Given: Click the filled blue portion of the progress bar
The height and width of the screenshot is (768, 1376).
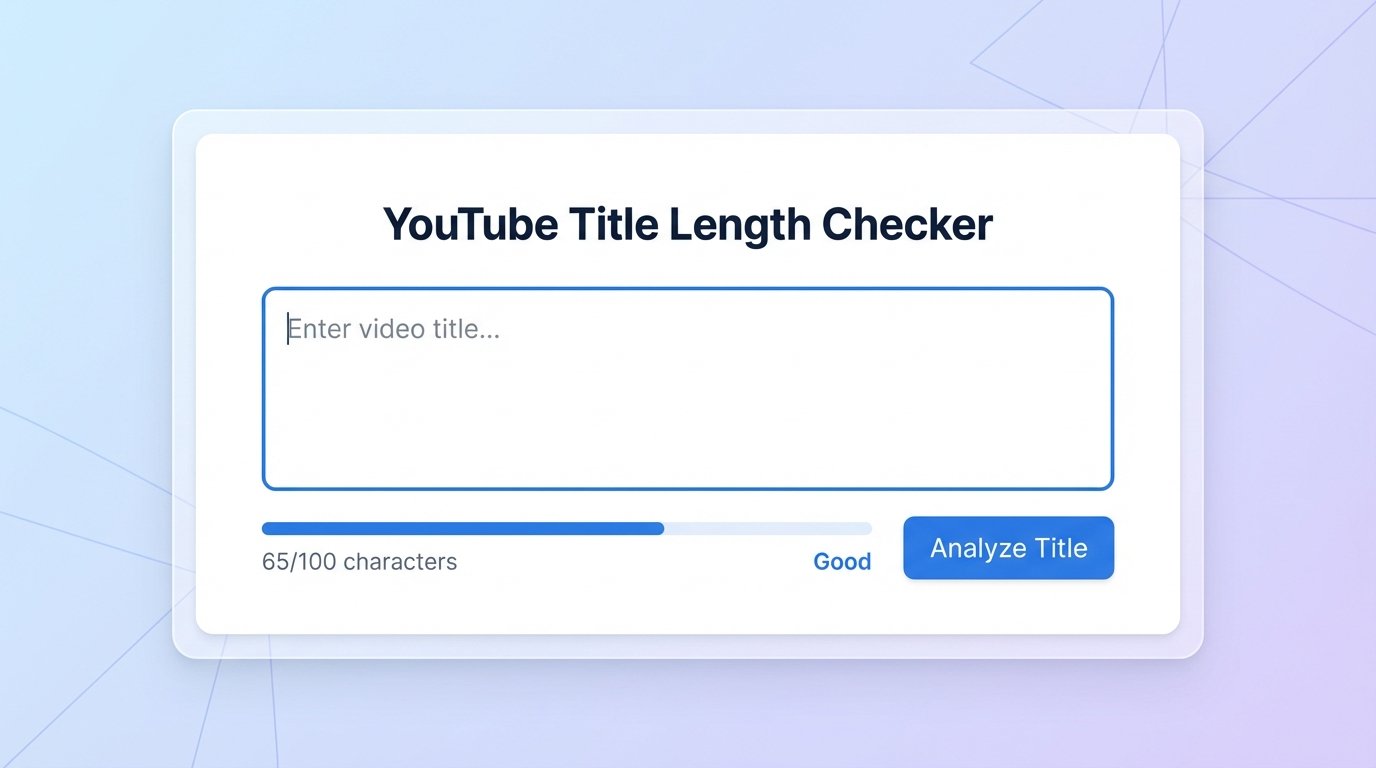Looking at the screenshot, I should 460,528.
